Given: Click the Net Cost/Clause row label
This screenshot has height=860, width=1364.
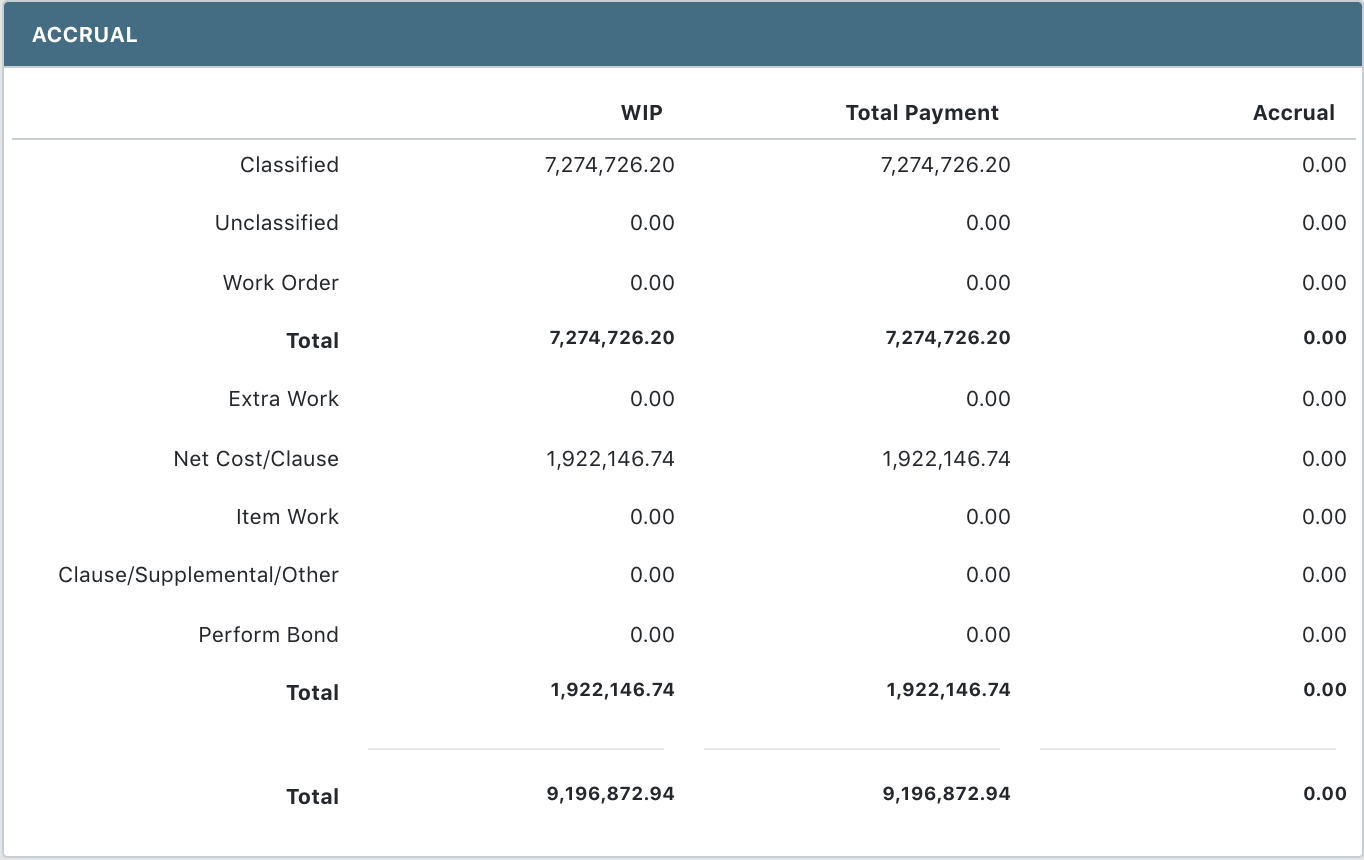Looking at the screenshot, I should pos(256,459).
